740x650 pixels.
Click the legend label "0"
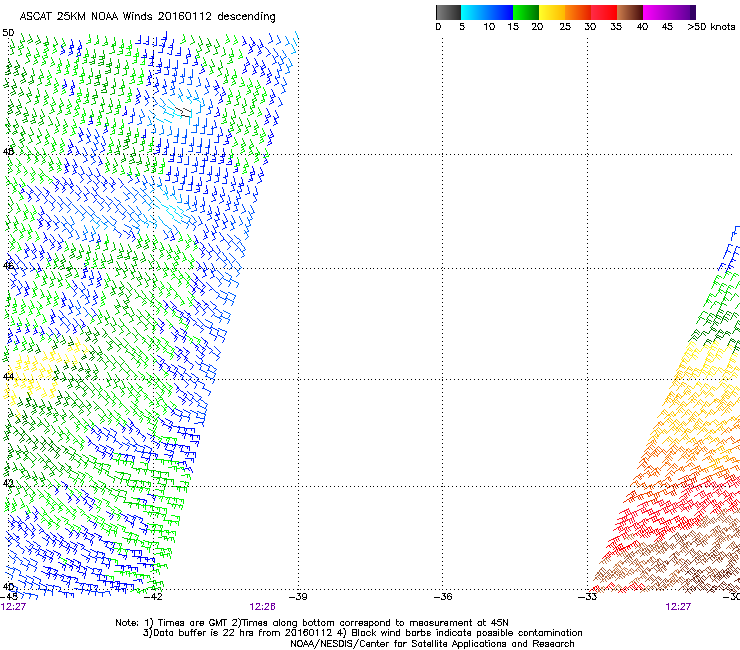click(x=438, y=27)
